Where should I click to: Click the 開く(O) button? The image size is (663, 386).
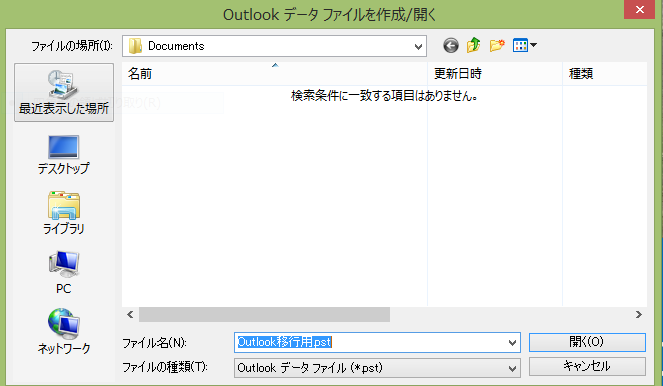tap(587, 342)
